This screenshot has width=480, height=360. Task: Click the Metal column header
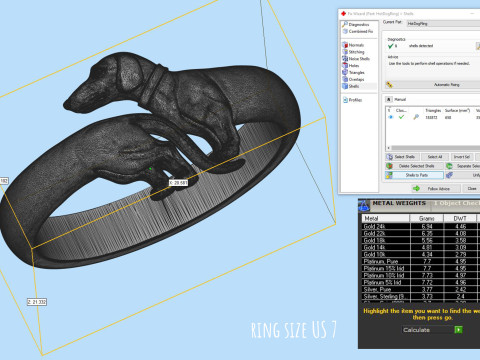coord(386,218)
